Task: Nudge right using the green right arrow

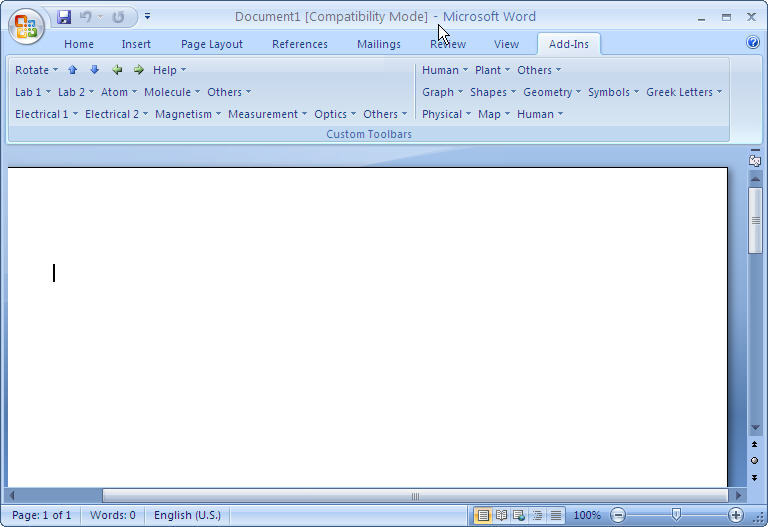Action: (139, 70)
